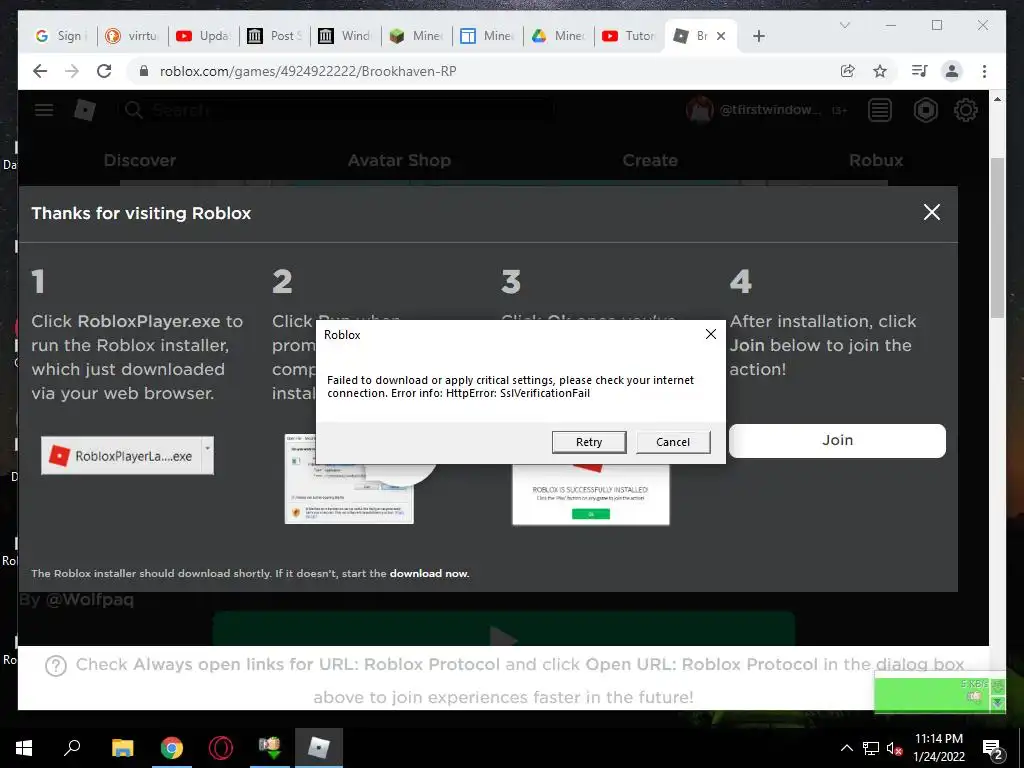This screenshot has width=1024, height=768.
Task: Switch to the Google Drive Mine tab
Action: [558, 36]
